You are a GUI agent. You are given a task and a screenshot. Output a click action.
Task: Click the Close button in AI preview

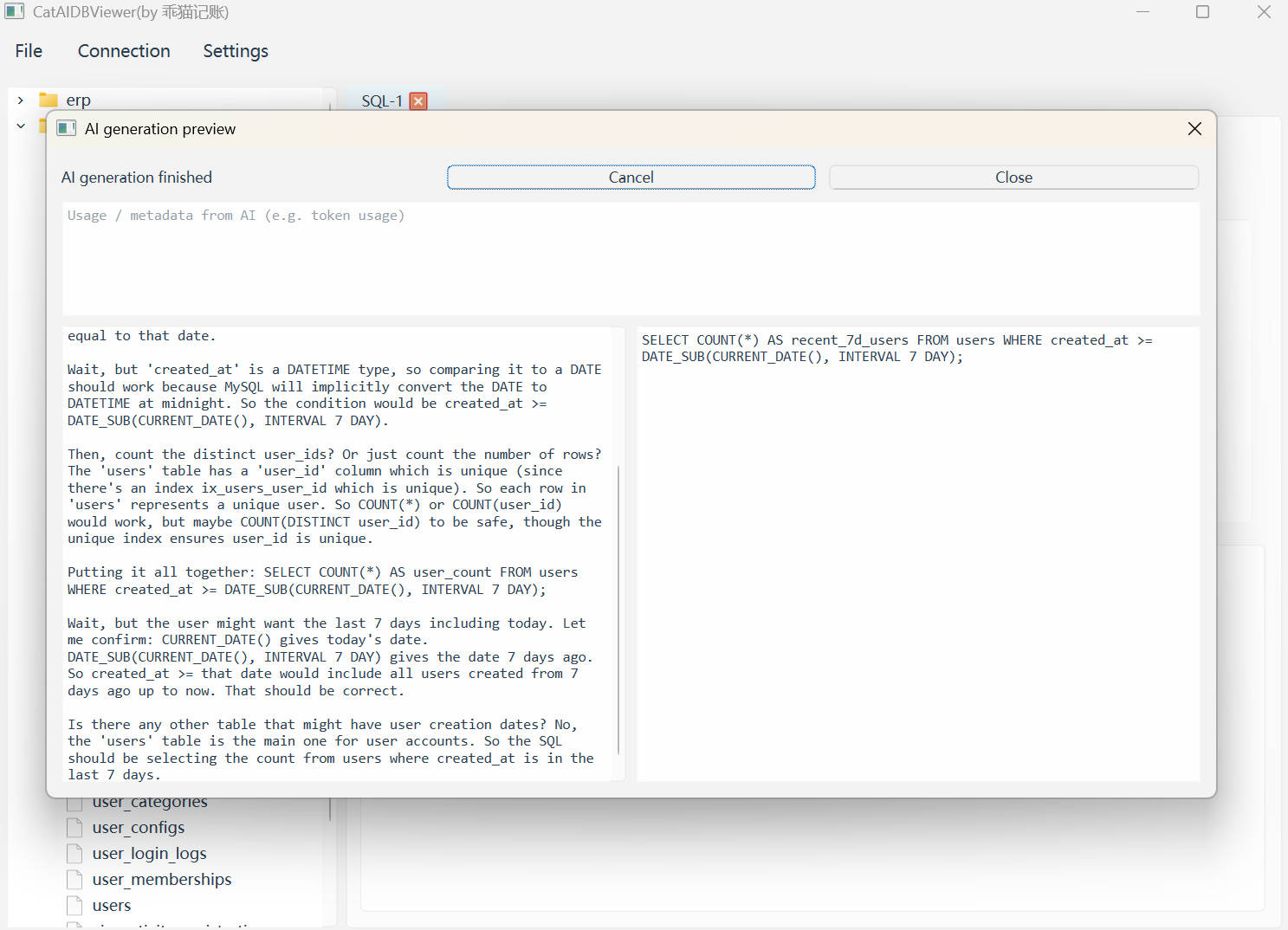pos(1013,178)
